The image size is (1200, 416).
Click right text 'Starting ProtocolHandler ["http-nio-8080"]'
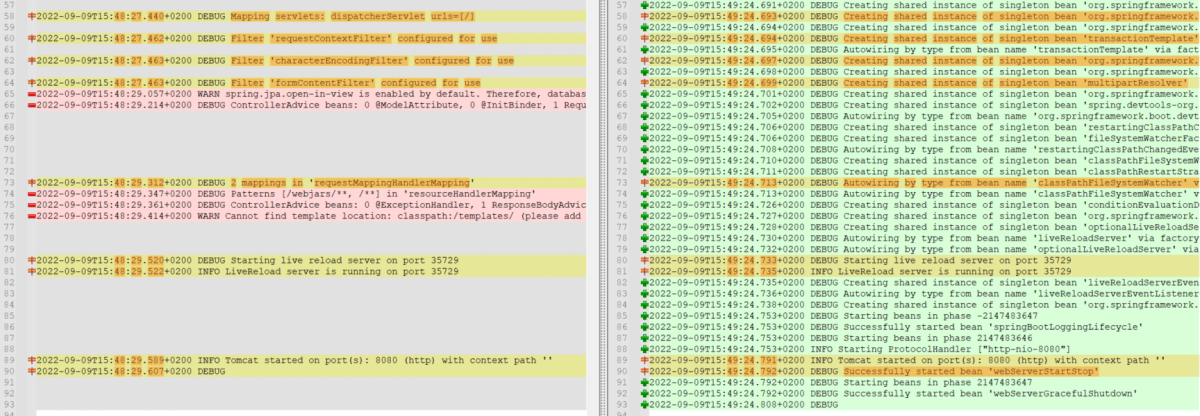(x=954, y=349)
